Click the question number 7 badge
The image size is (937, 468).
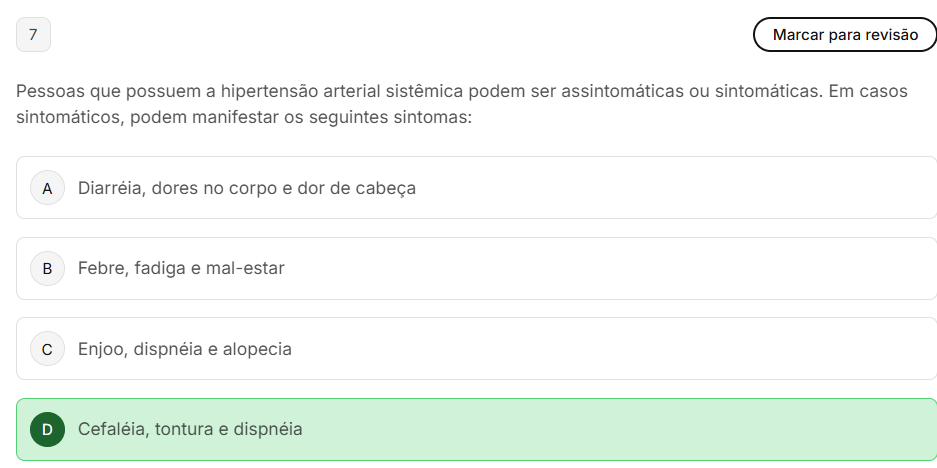pos(33,35)
